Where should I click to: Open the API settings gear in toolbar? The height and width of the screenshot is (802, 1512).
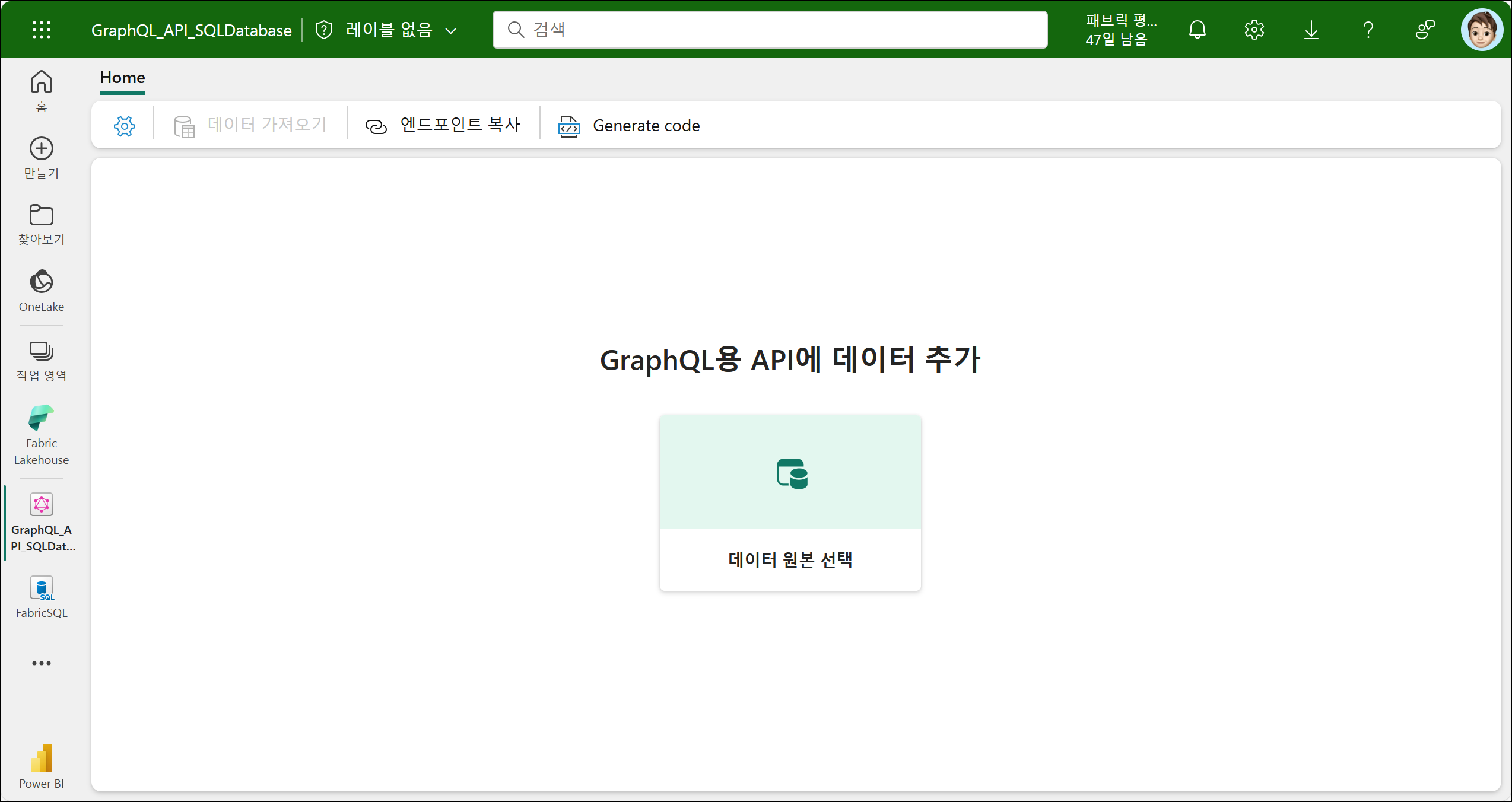124,126
